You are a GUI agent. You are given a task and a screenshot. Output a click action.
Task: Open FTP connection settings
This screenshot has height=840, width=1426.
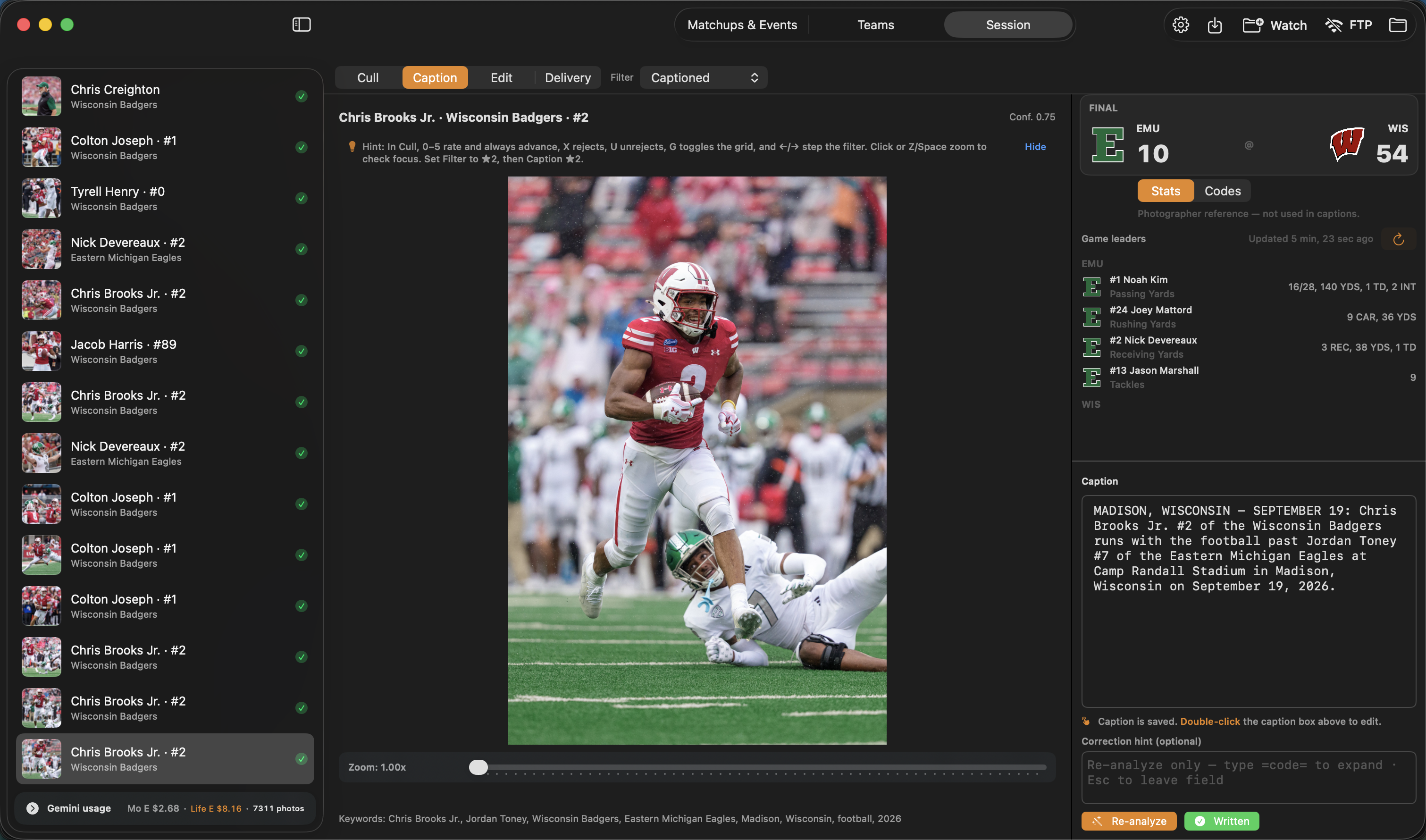[x=1349, y=25]
